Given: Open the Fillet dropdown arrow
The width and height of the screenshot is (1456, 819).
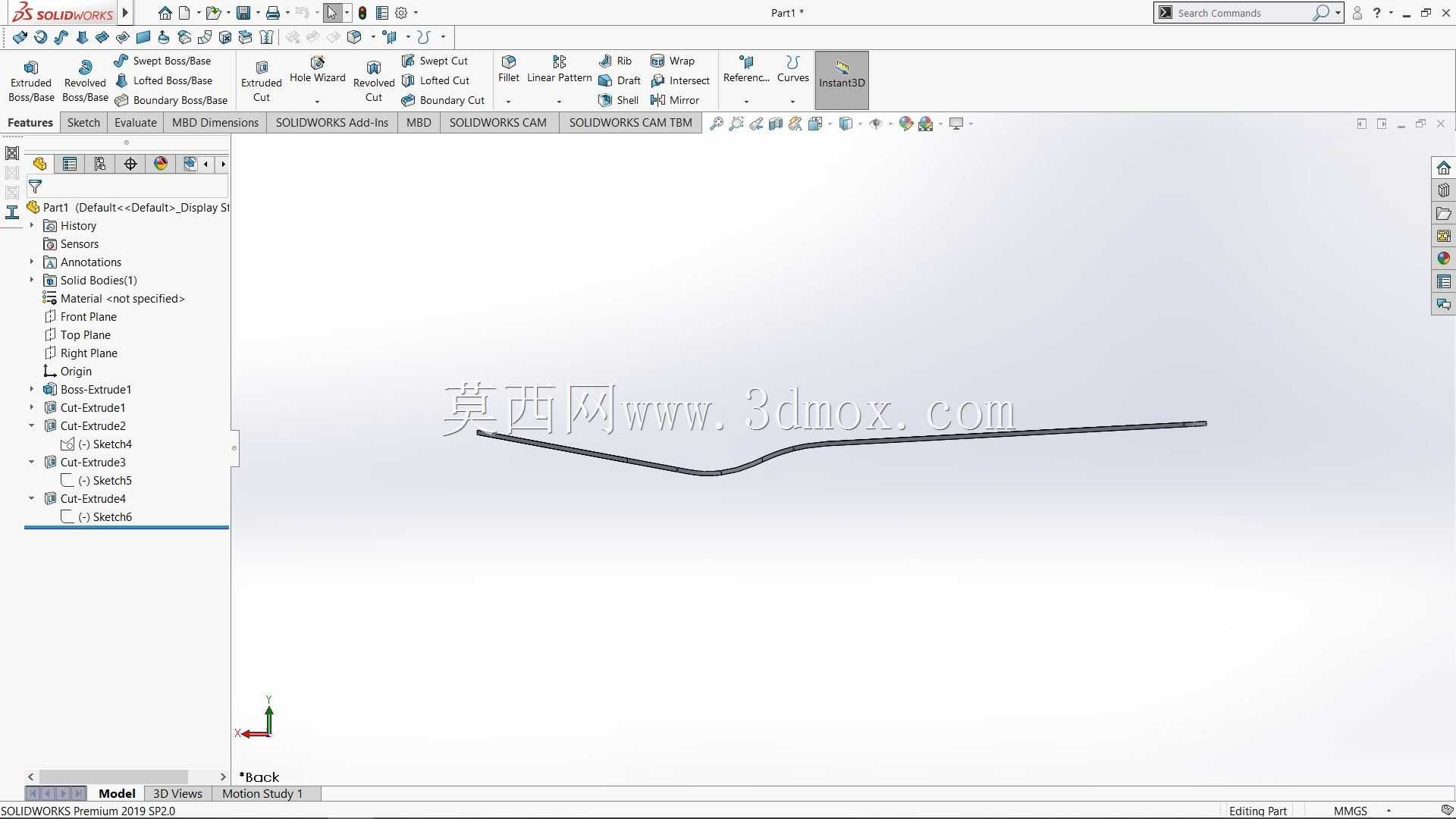Looking at the screenshot, I should coord(509,102).
